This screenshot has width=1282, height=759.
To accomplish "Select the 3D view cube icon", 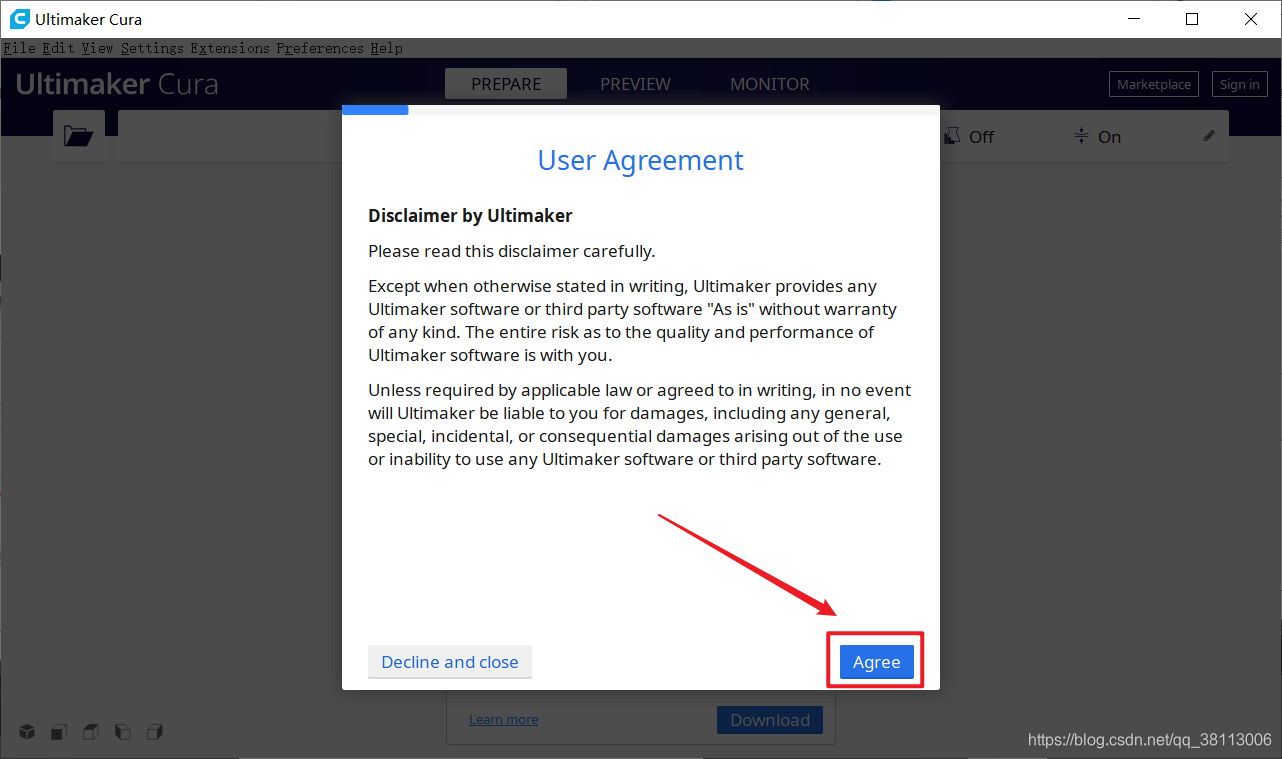I will point(27,732).
